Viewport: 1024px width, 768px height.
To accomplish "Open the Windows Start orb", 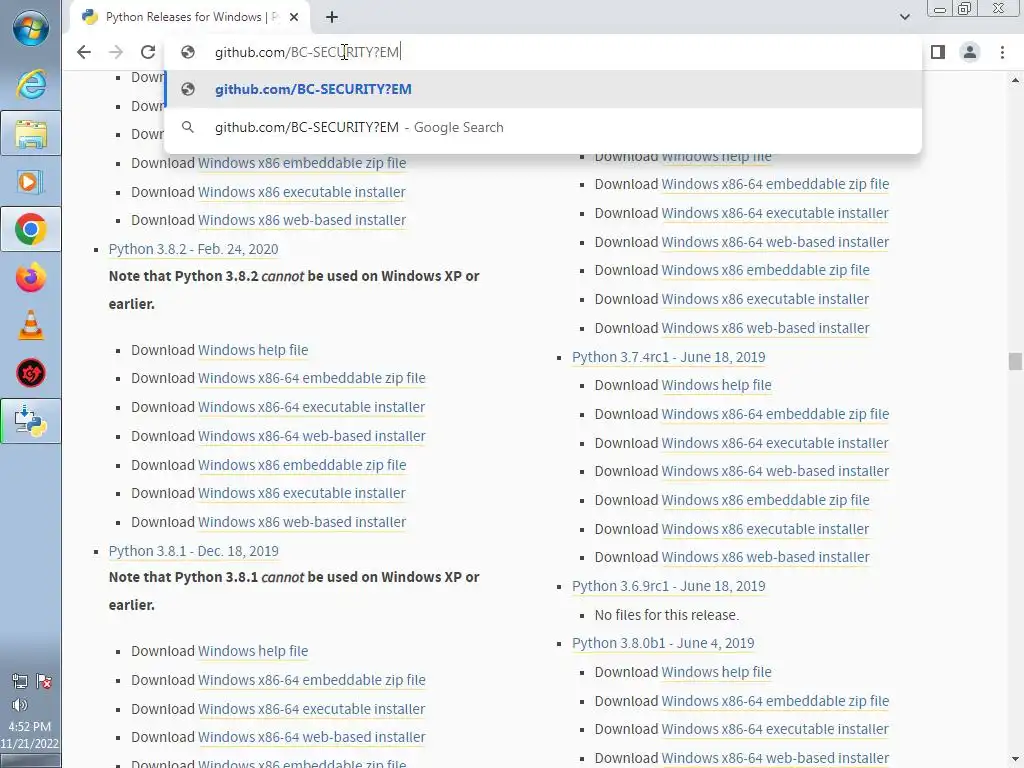I will [x=31, y=29].
